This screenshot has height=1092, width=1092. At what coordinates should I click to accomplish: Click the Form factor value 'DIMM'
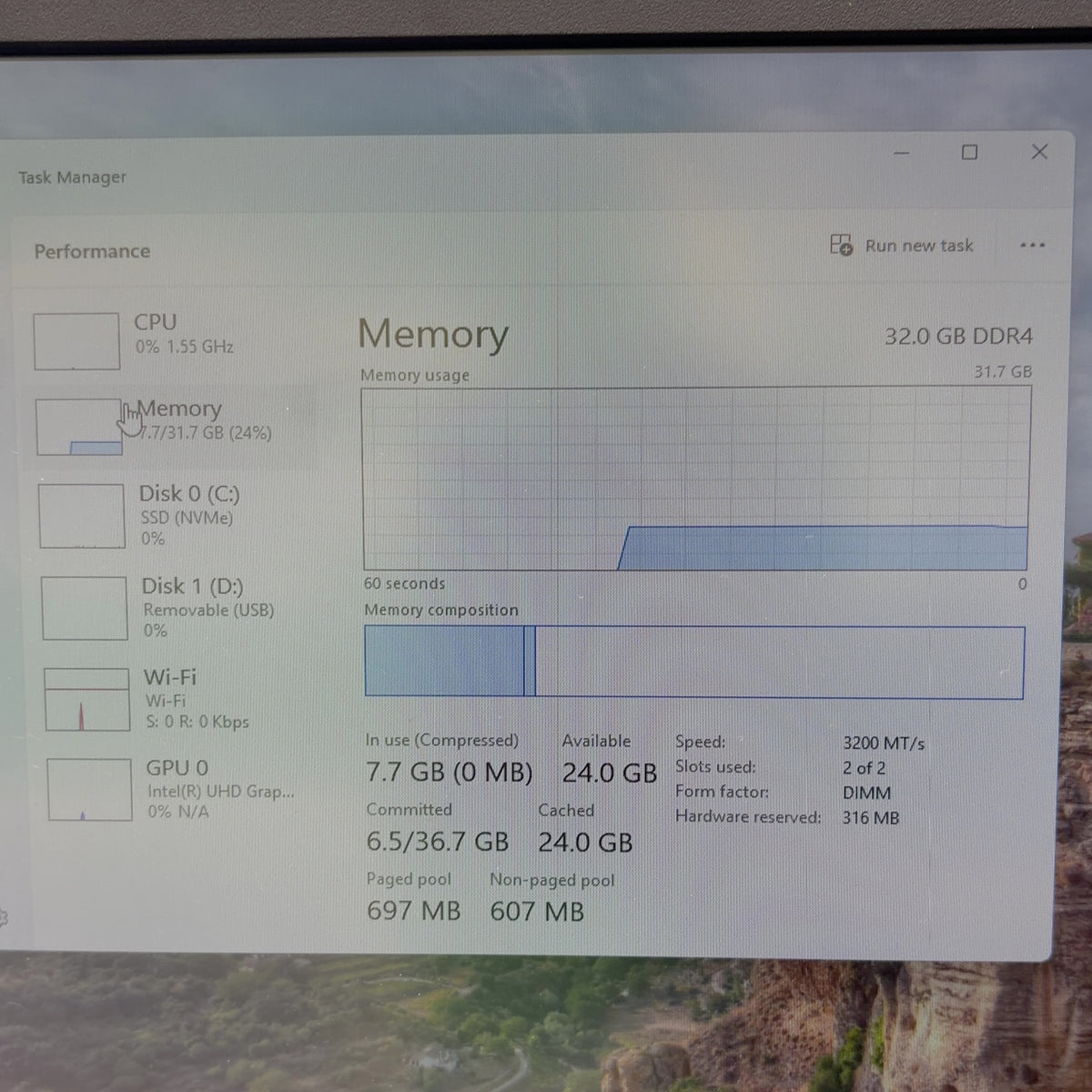(x=866, y=793)
